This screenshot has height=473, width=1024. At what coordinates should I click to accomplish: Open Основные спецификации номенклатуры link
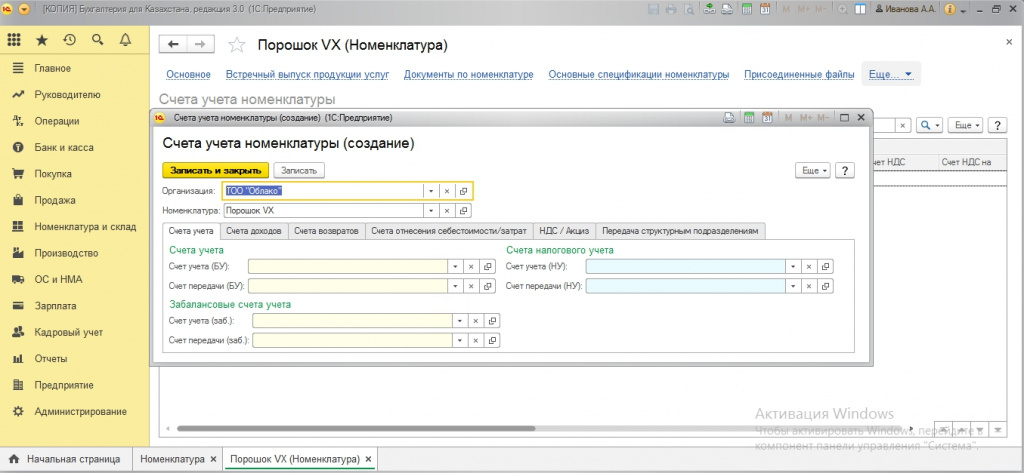pyautogui.click(x=639, y=74)
